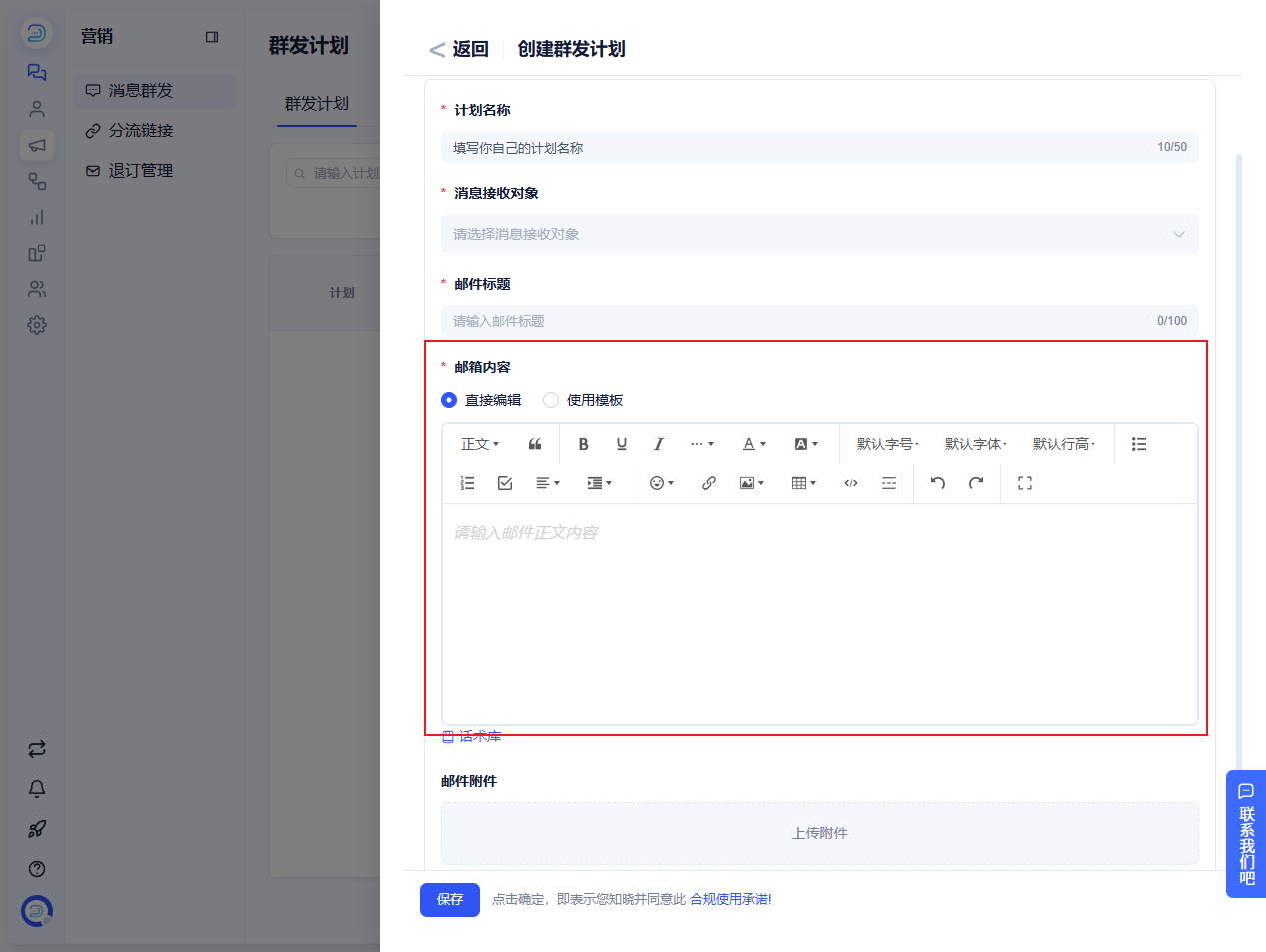This screenshot has width=1266, height=952.
Task: Open the 消息接收对象 dropdown
Action: (819, 234)
